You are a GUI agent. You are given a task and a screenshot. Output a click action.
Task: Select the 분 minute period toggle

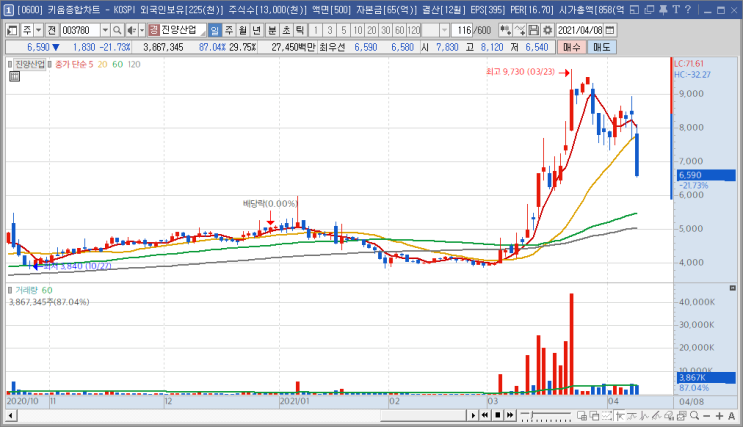(272, 30)
